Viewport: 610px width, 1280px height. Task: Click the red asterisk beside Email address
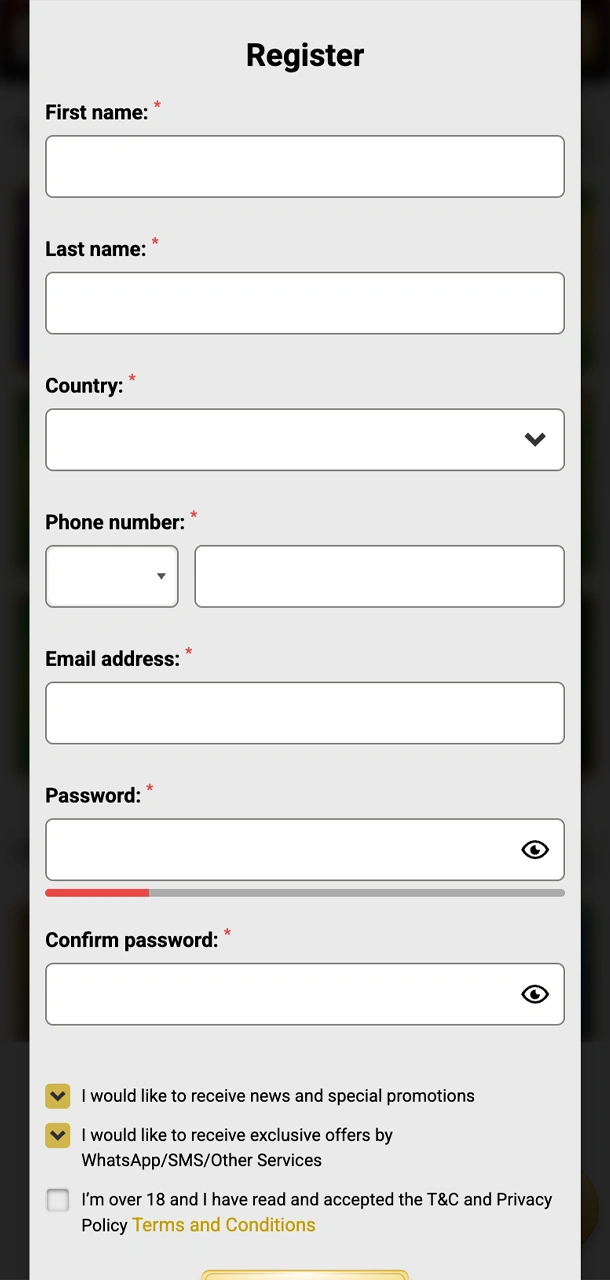coord(188,652)
